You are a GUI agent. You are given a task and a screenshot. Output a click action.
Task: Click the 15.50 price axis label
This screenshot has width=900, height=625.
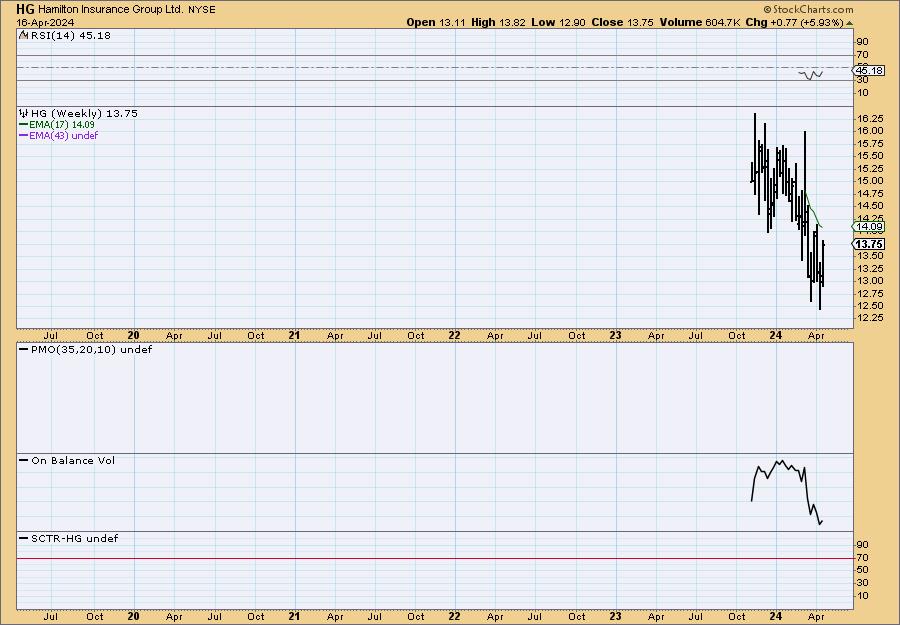coord(870,156)
